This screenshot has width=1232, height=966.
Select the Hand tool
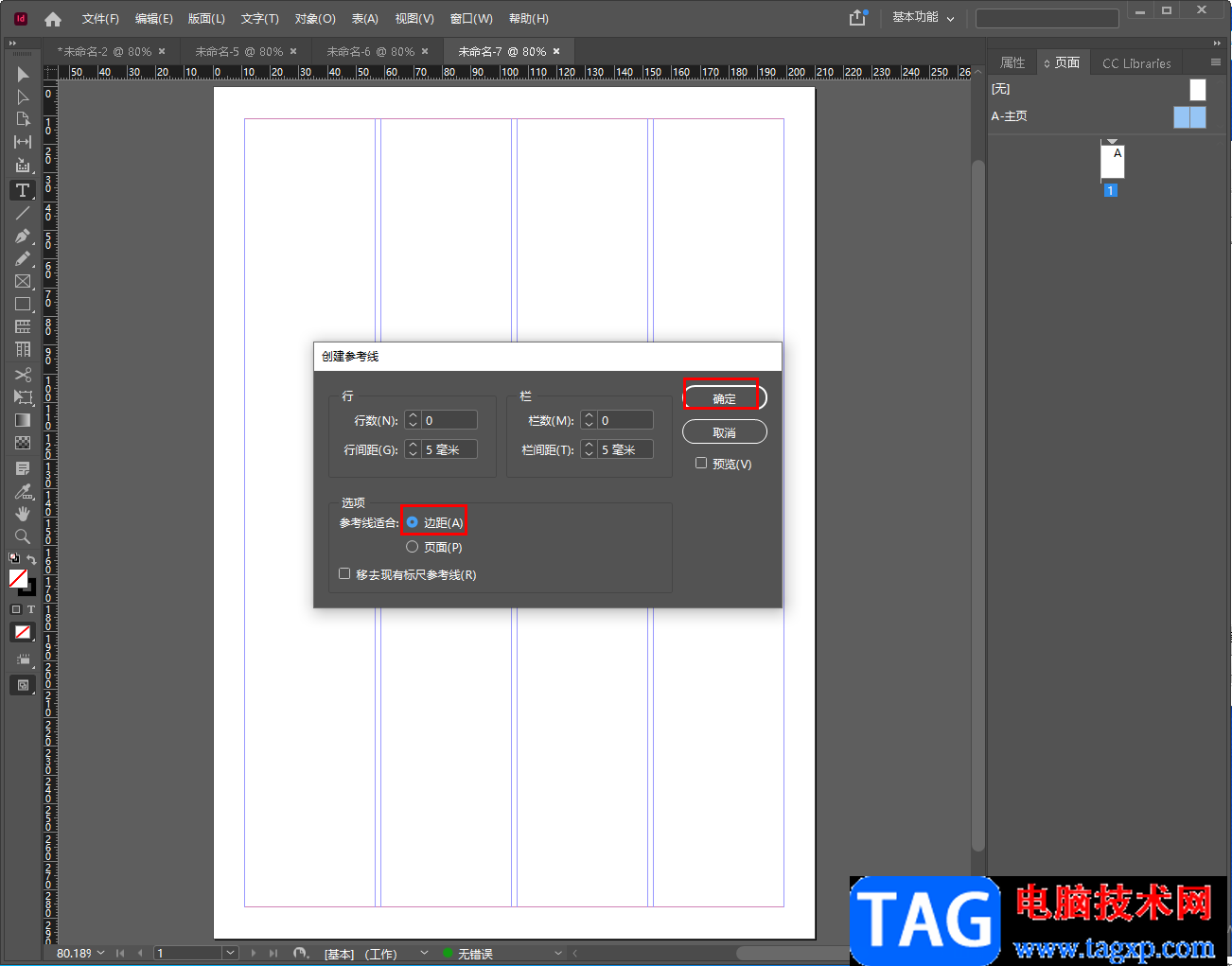click(x=23, y=514)
